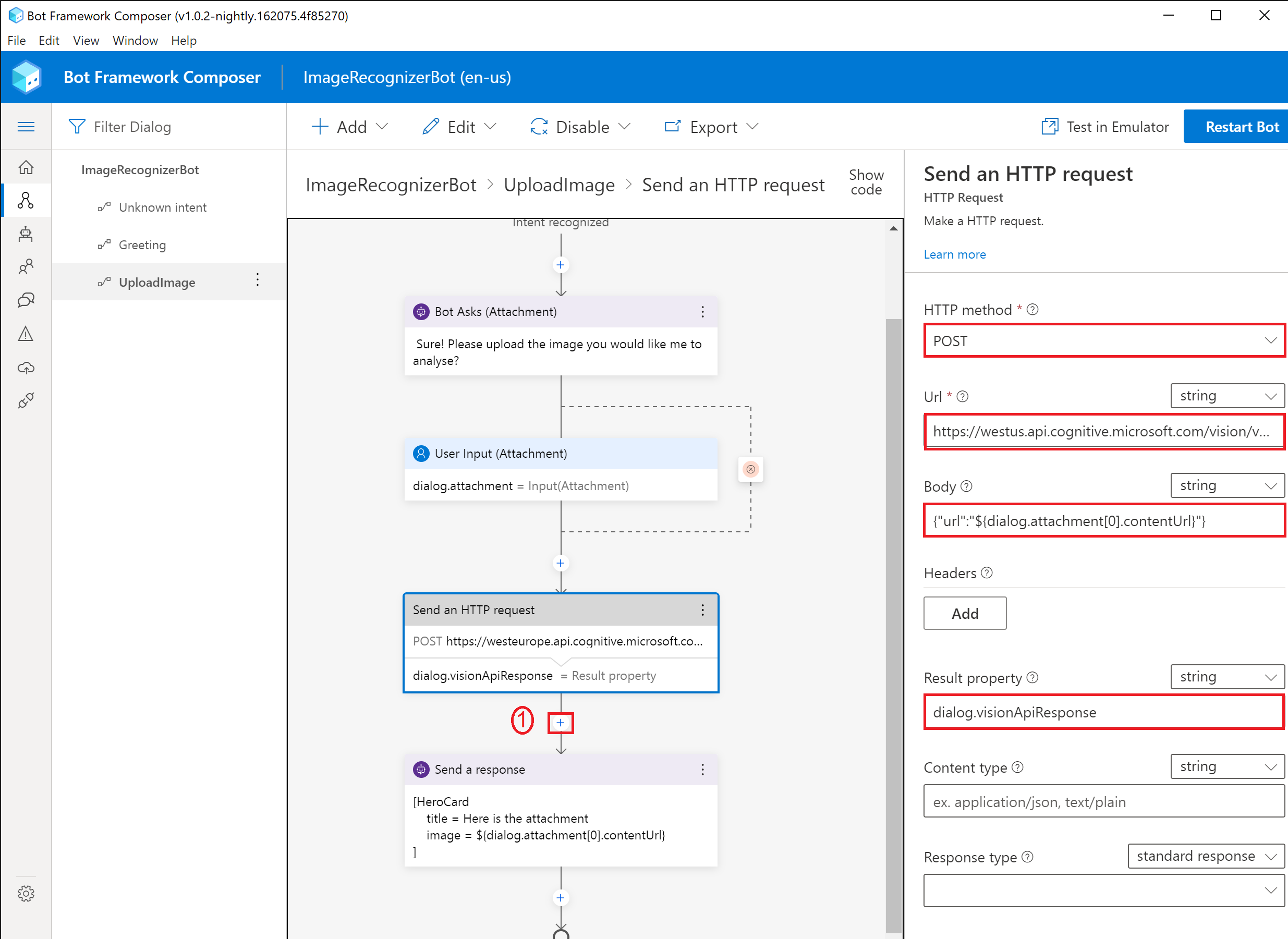Click Url field help icon
The height and width of the screenshot is (939, 1288).
tap(962, 397)
